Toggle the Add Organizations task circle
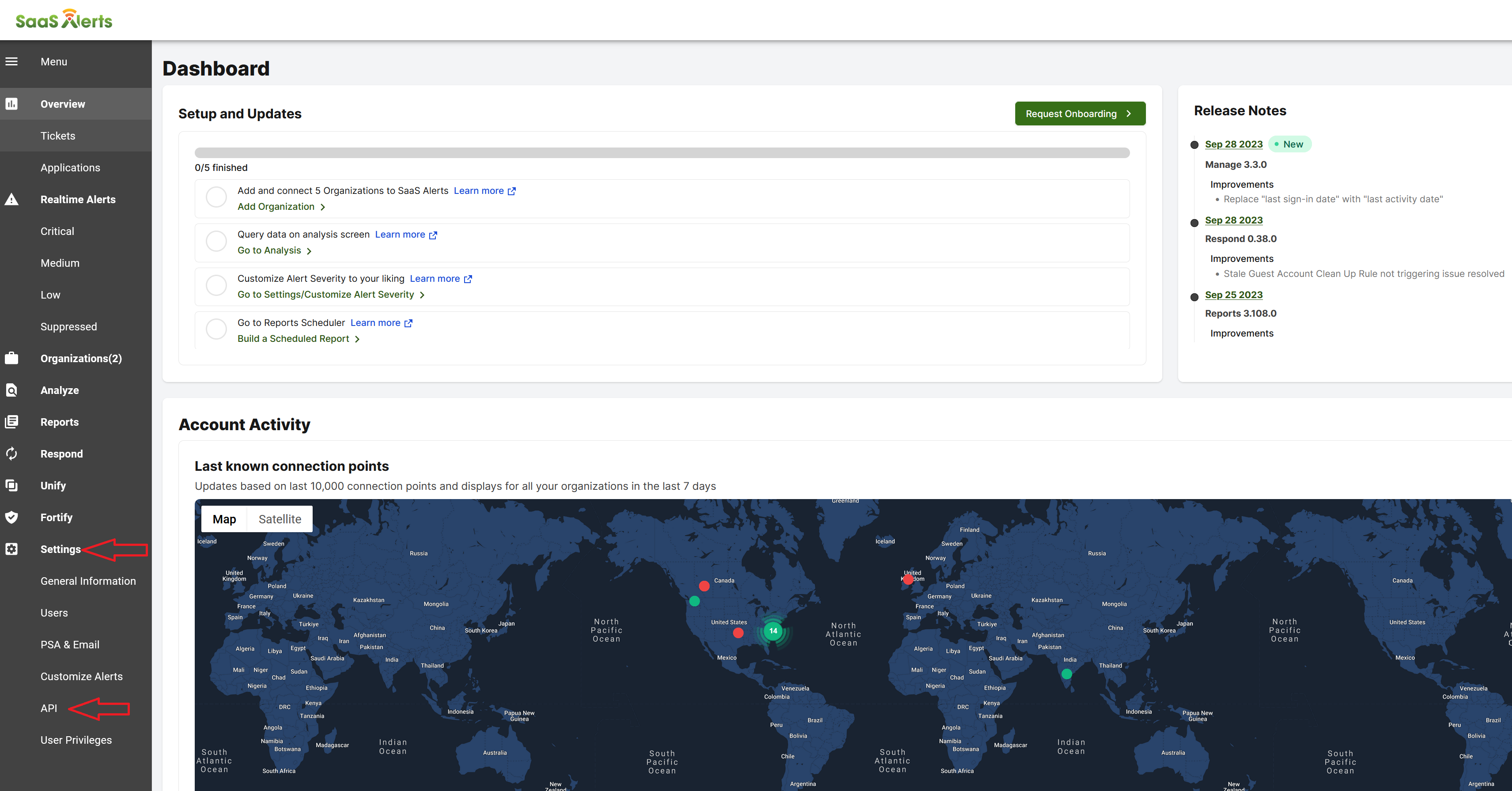 (x=216, y=197)
